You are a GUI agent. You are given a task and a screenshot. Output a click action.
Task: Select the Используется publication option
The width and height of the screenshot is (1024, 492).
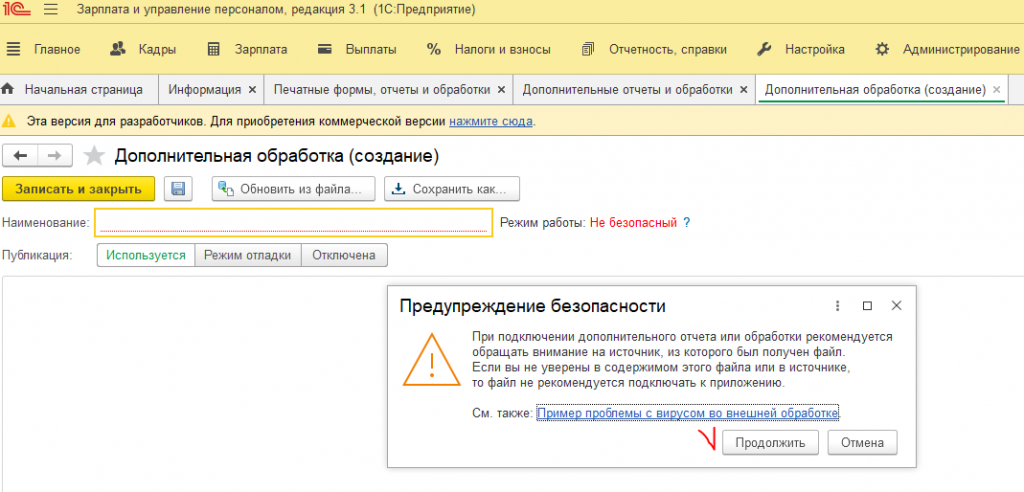click(x=146, y=255)
